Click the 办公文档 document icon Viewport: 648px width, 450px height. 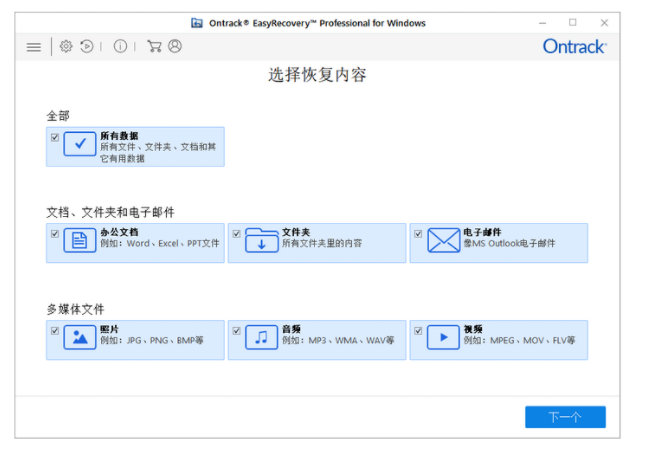point(80,241)
